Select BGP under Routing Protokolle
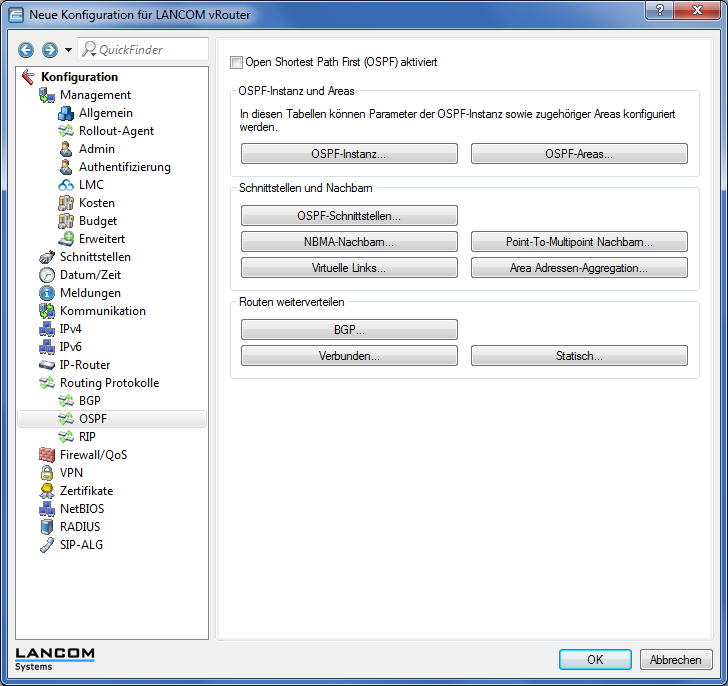 [x=89, y=401]
